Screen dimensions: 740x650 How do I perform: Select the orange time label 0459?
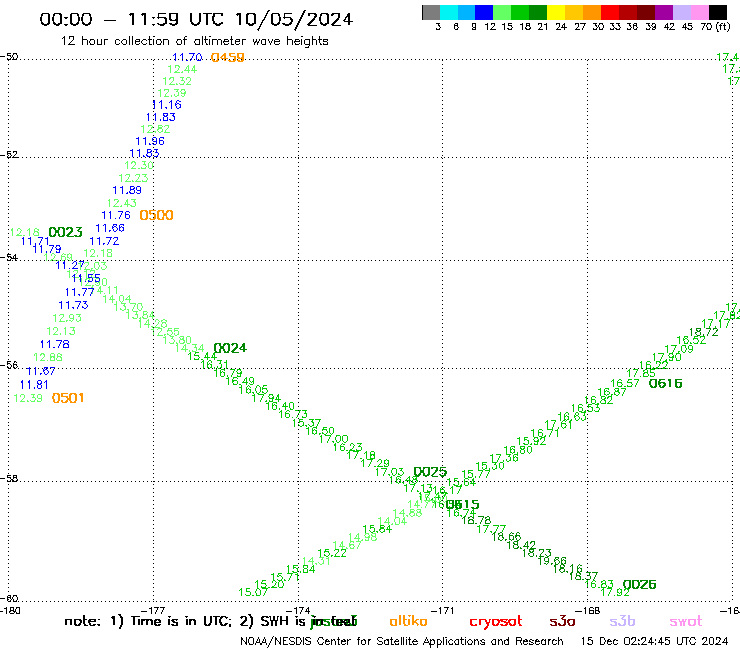point(227,58)
